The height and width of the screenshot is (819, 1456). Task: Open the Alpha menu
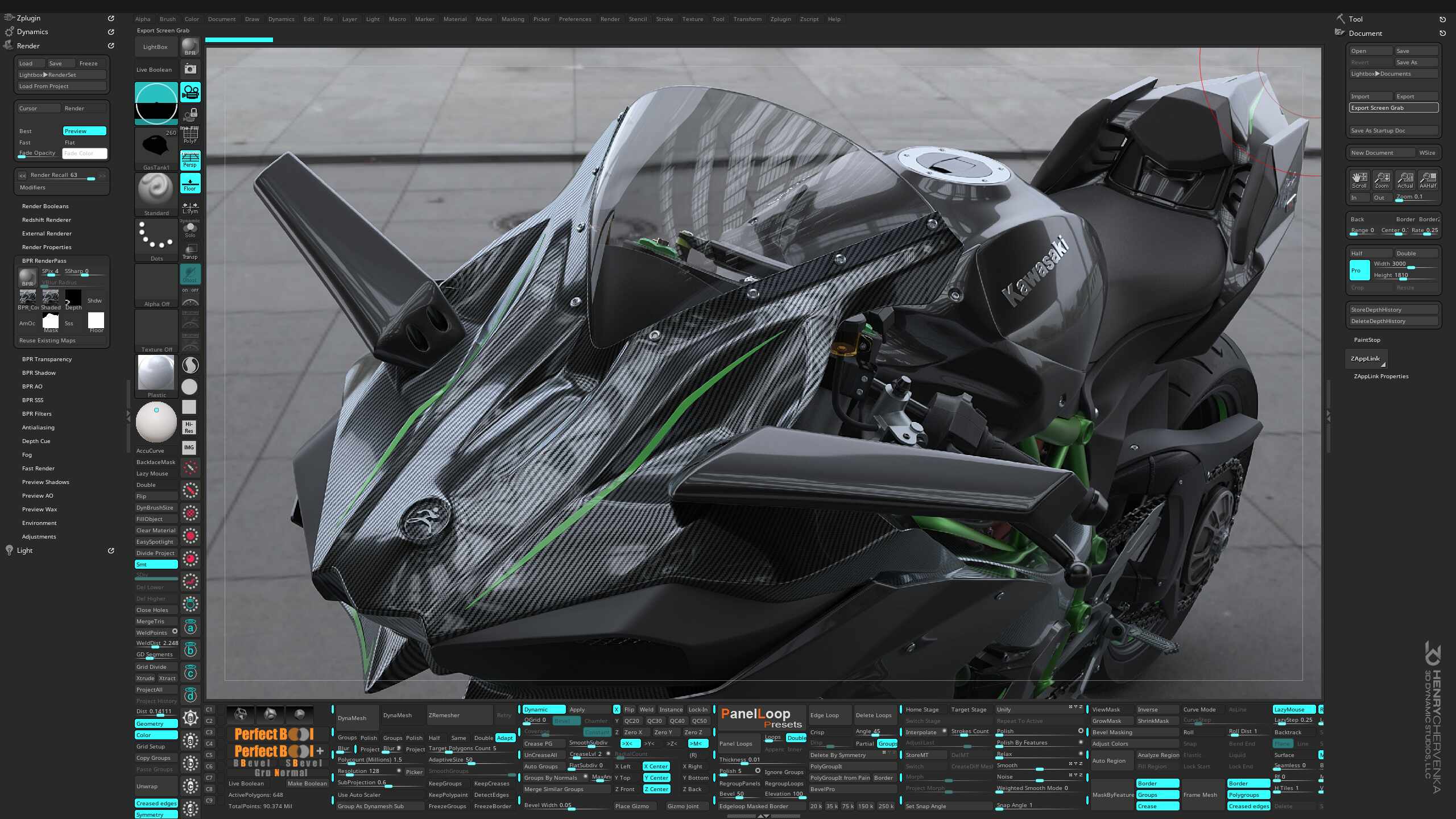pos(143,19)
